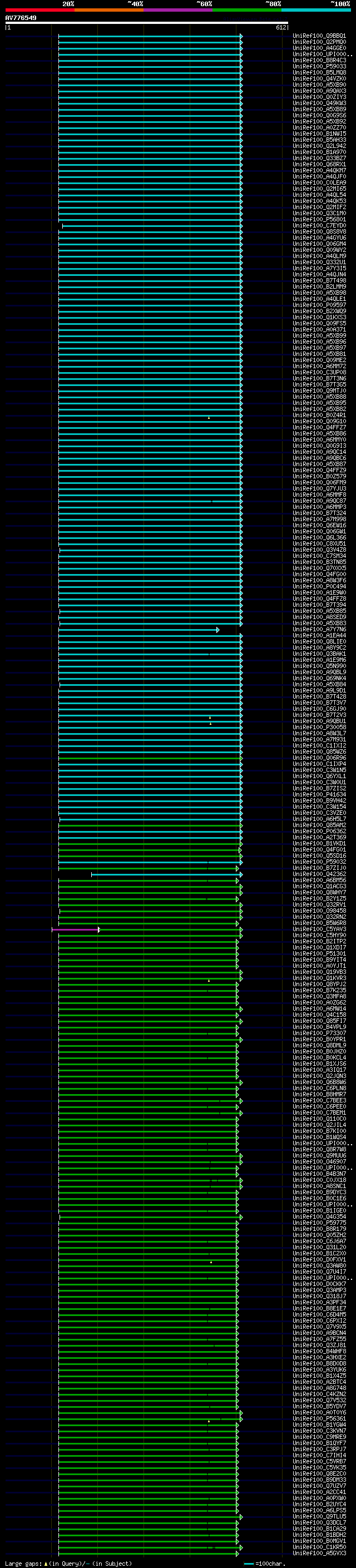Select the UniRef100_B1YGW4 label
Viewport: 356px width, 1568px height.
(x=319, y=1425)
